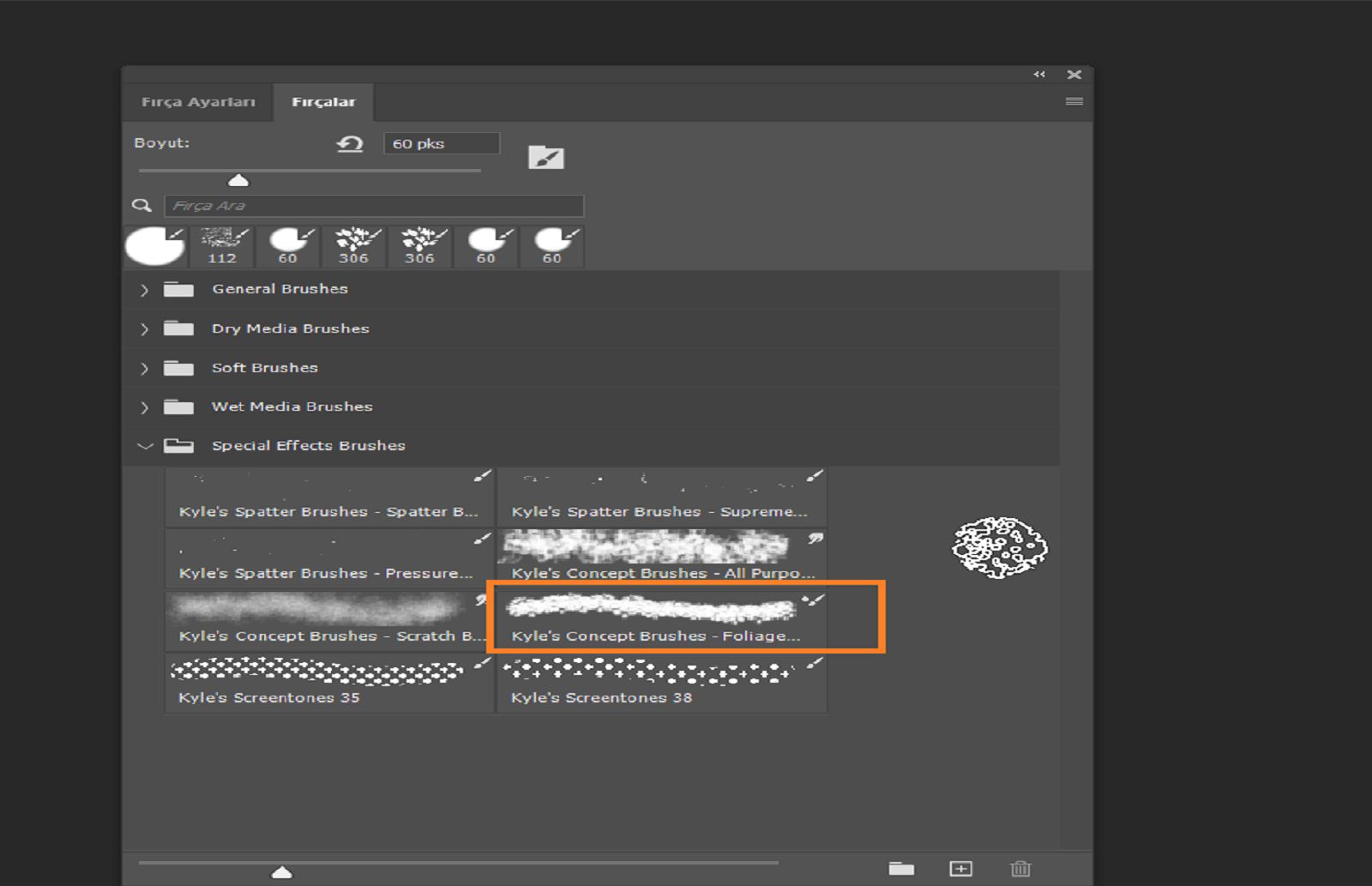Create a new brush group with folder icon
Viewport: 1372px width, 886px height.
coord(901,869)
